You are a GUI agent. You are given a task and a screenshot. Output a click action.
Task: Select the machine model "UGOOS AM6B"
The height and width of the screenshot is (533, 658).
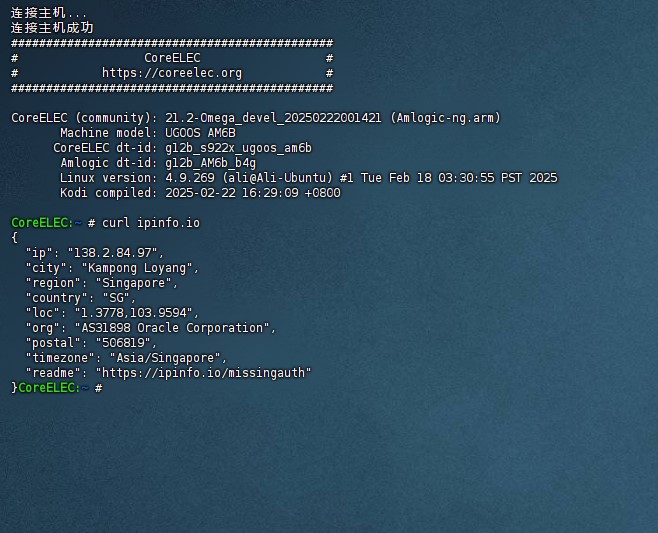click(x=200, y=133)
